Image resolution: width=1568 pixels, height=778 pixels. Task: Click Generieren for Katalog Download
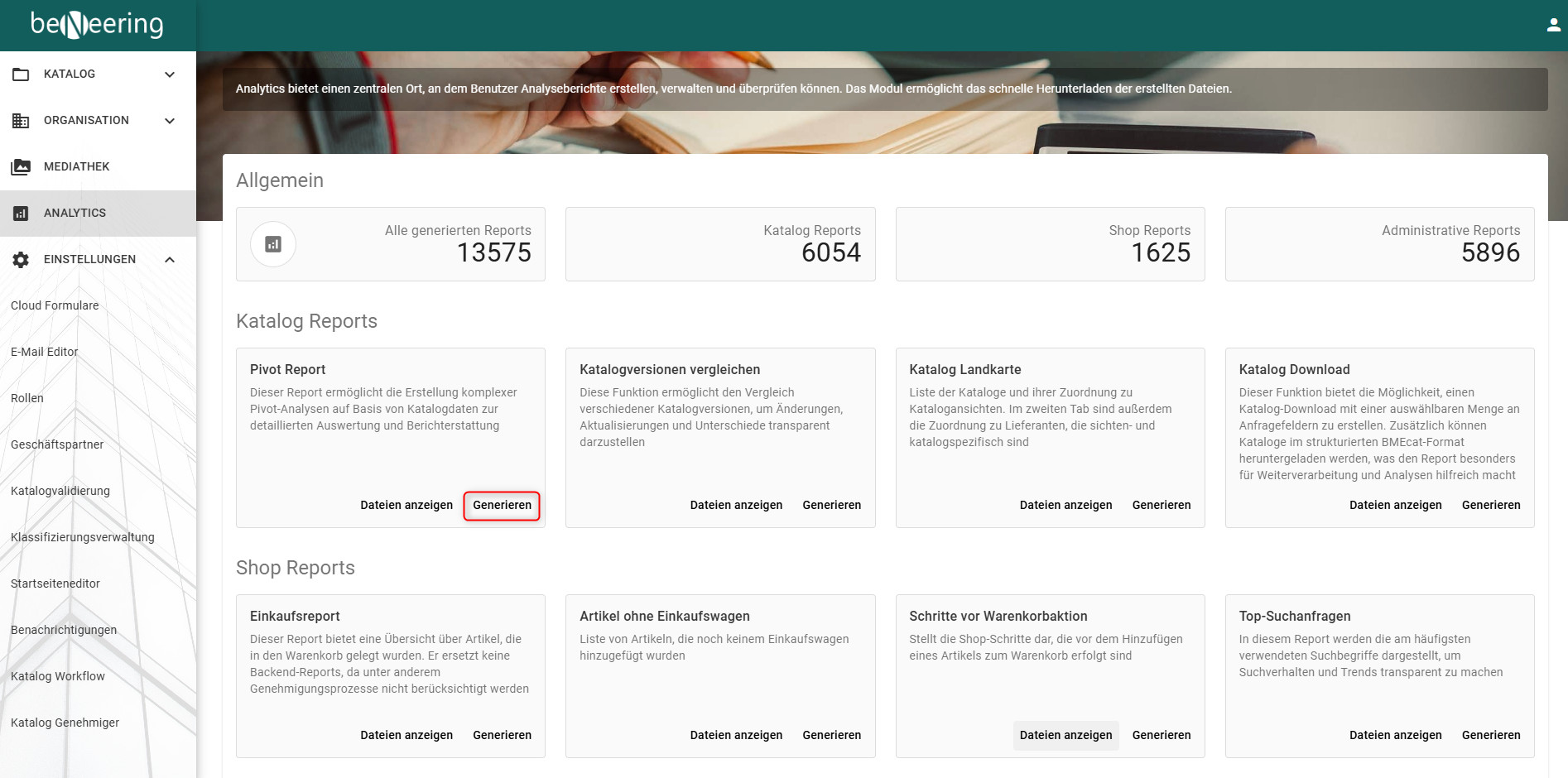1491,506
